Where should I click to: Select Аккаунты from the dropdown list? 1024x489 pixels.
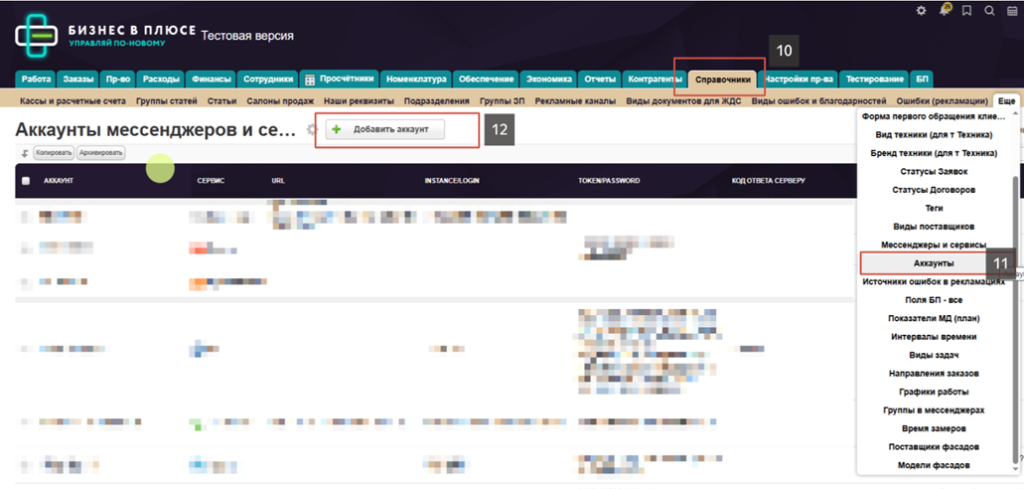933,263
